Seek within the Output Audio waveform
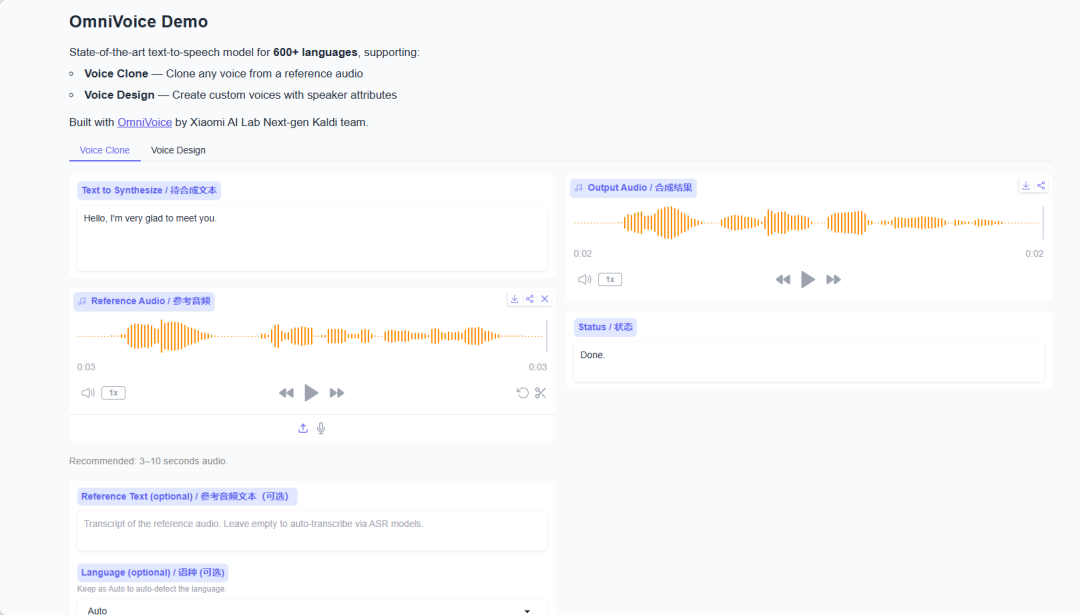1080x615 pixels. [809, 222]
